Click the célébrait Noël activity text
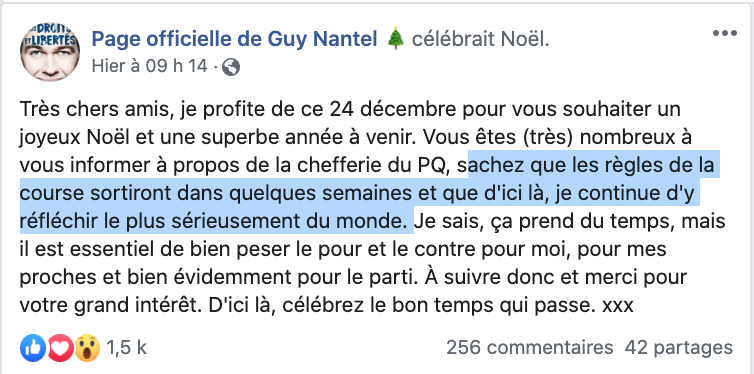The image size is (754, 374). tap(481, 40)
